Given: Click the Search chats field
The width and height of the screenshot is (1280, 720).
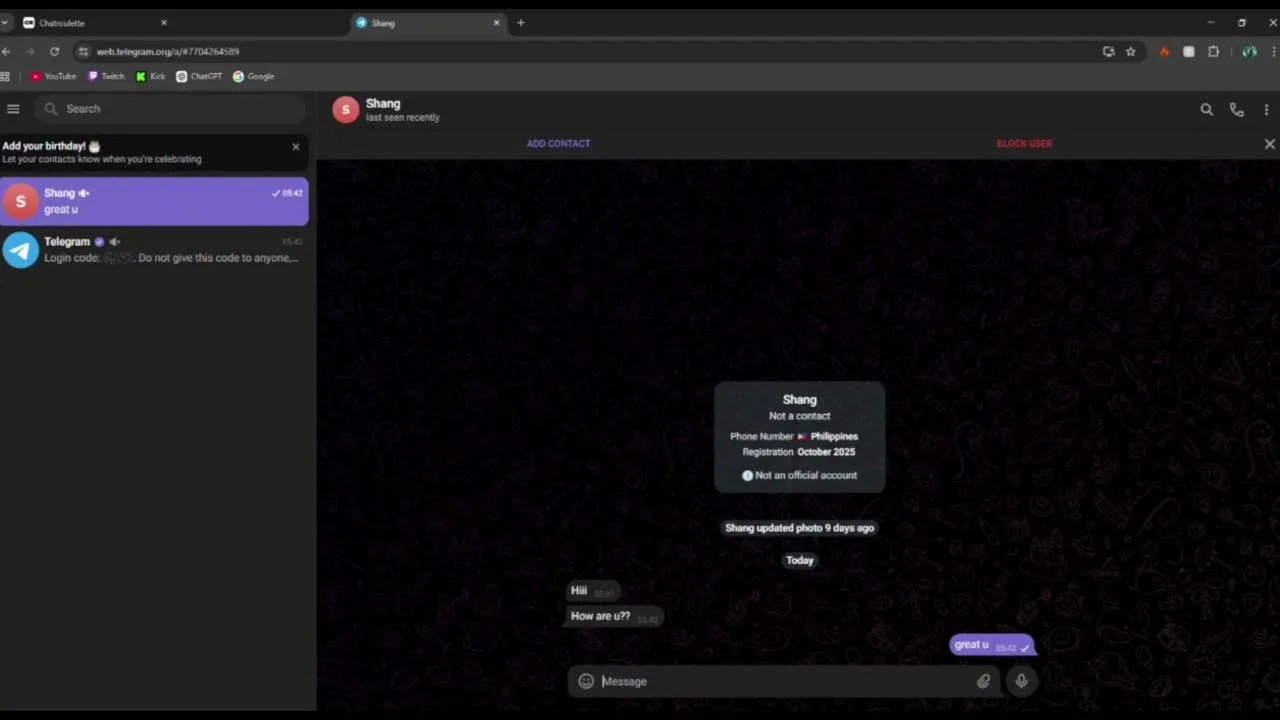Looking at the screenshot, I should point(172,108).
